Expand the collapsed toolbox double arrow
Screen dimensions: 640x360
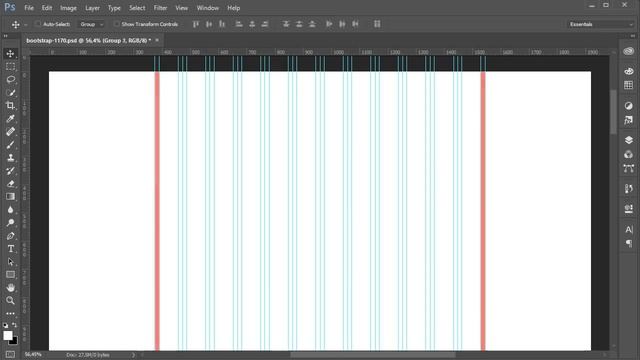6,36
